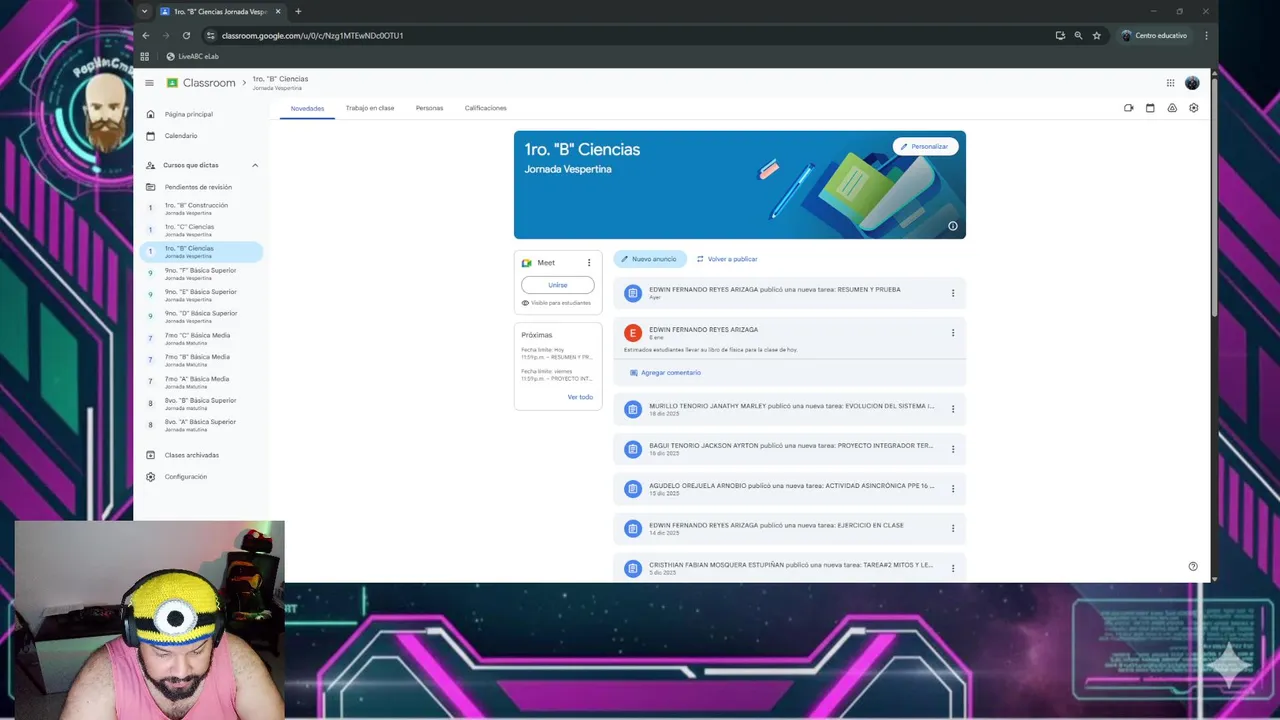Open 7mo "C" Básica Media class

pyautogui.click(x=201, y=338)
